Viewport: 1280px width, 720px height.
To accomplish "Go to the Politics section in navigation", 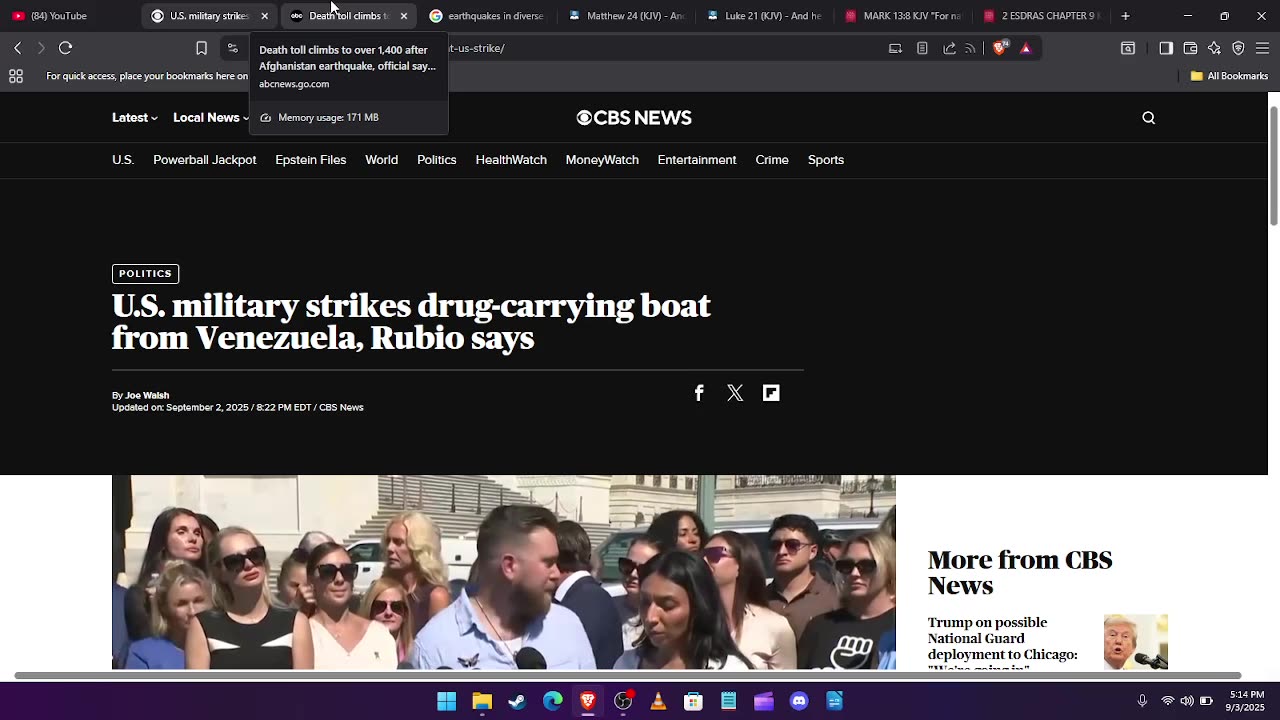I will 437,160.
